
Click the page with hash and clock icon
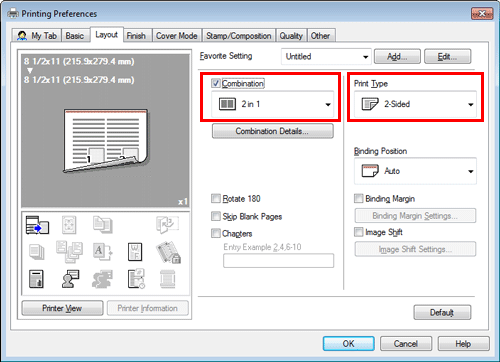coord(136,279)
